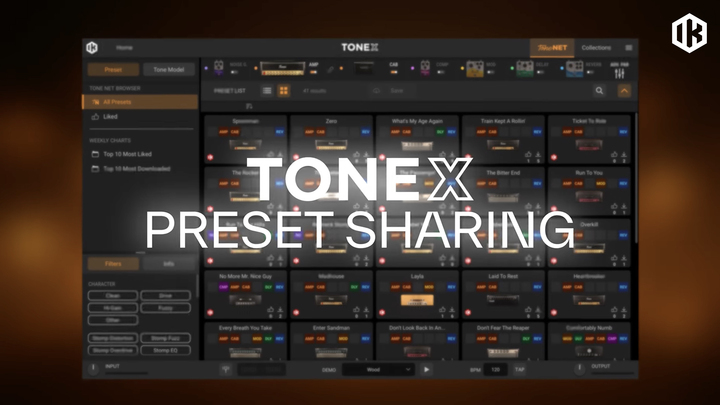
Task: Toggle the Clean character filter
Action: [x=110, y=296]
